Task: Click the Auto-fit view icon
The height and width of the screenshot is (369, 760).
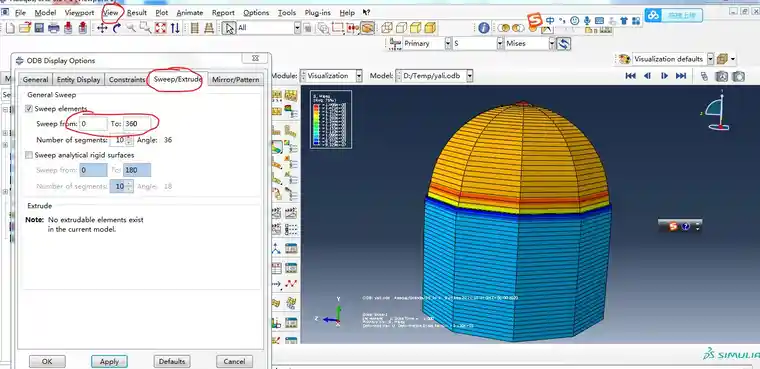Action: (x=160, y=28)
